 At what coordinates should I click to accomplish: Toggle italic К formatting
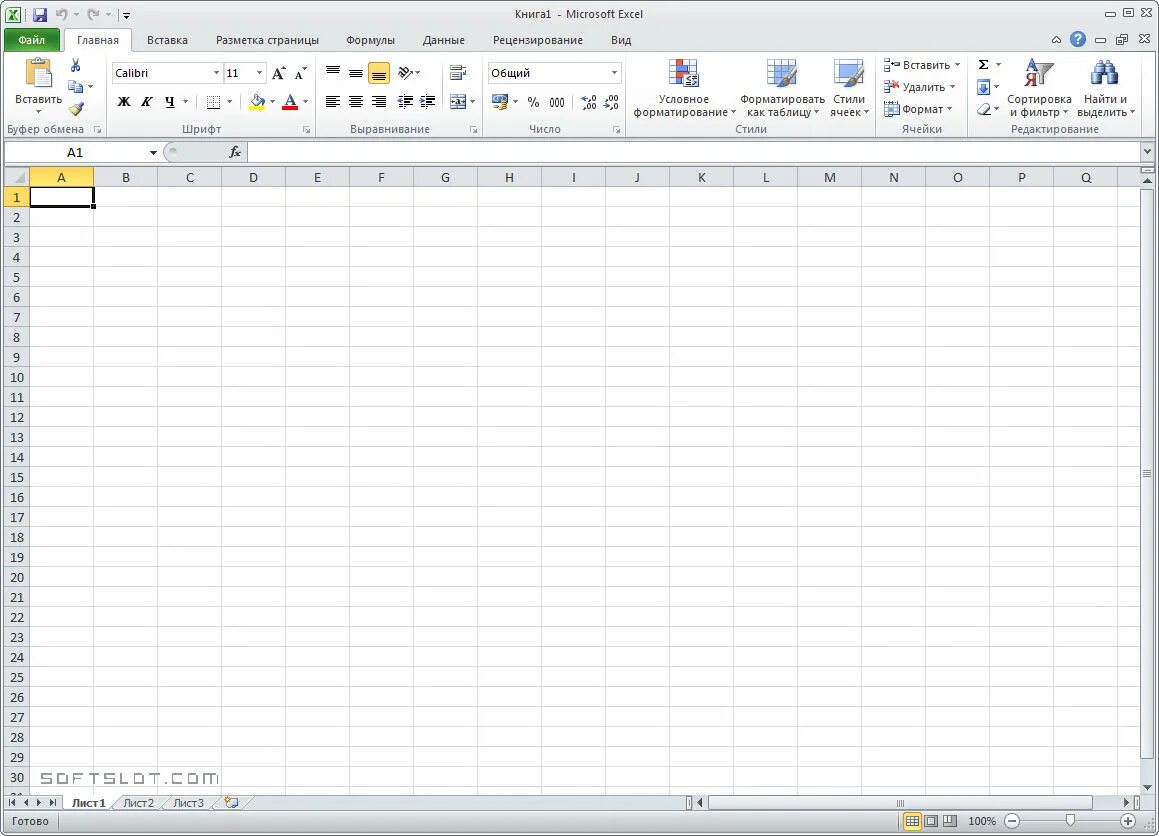click(x=147, y=102)
